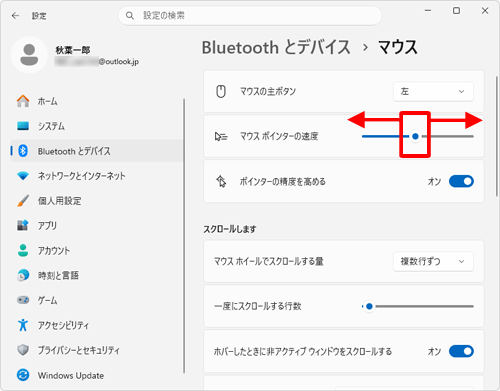Click the 個人用設定 paintbrush icon
The height and width of the screenshot is (391, 500).
click(23, 201)
